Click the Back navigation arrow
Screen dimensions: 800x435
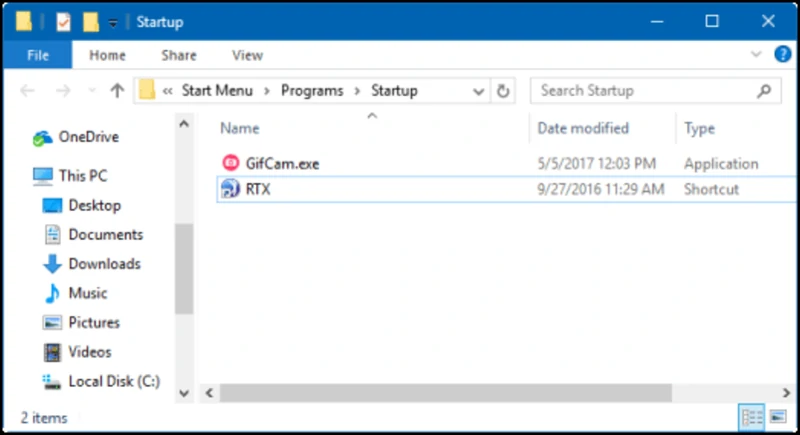[x=28, y=91]
